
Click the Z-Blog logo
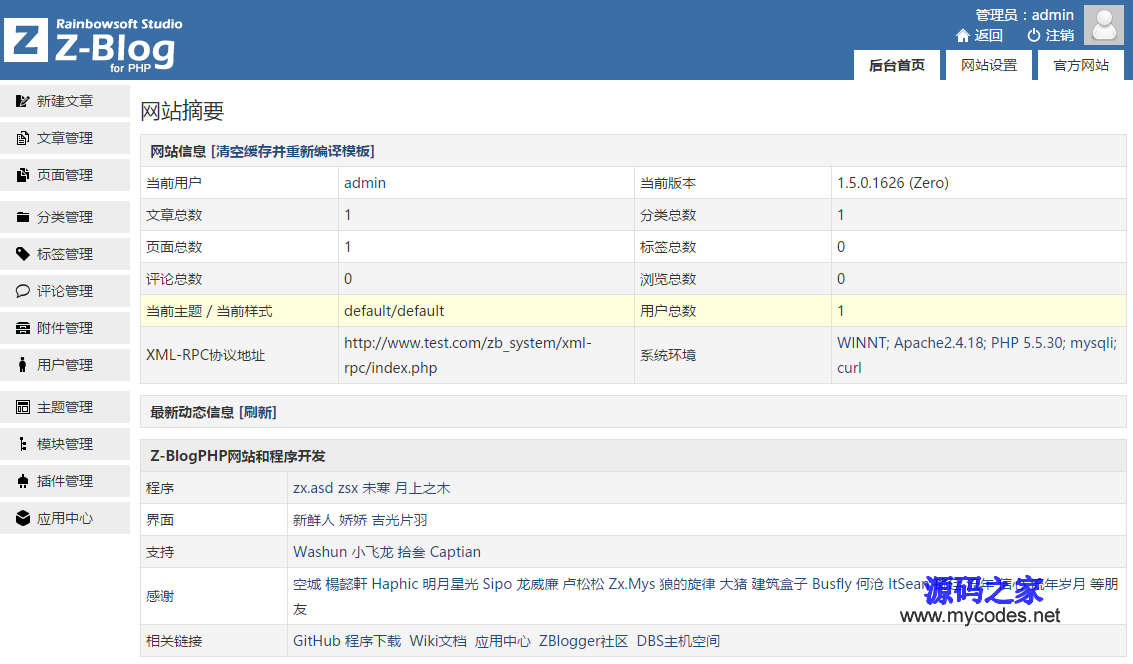click(91, 44)
